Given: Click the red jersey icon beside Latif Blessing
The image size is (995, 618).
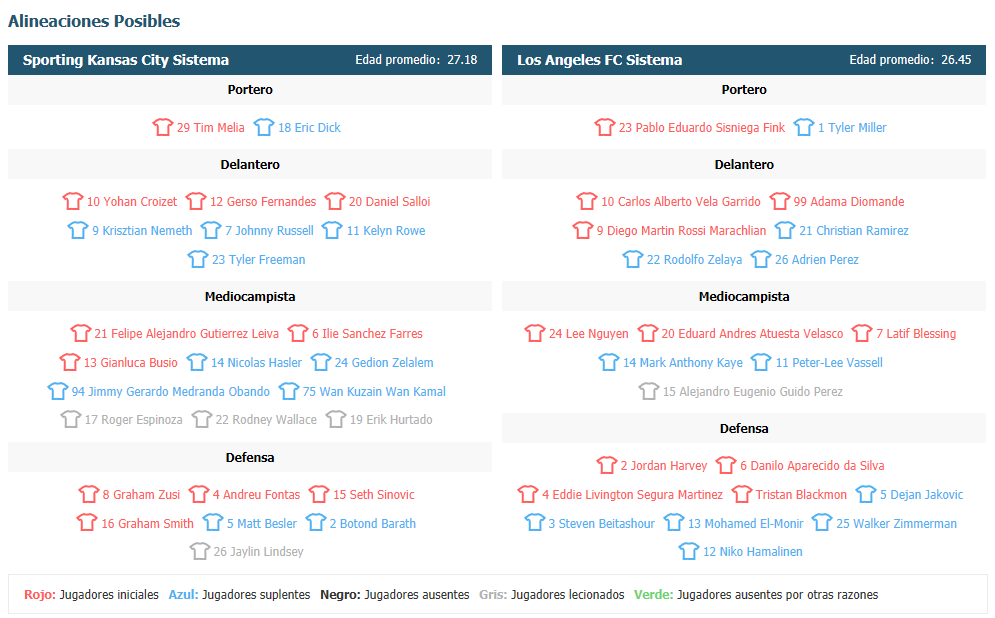Looking at the screenshot, I should click(862, 332).
